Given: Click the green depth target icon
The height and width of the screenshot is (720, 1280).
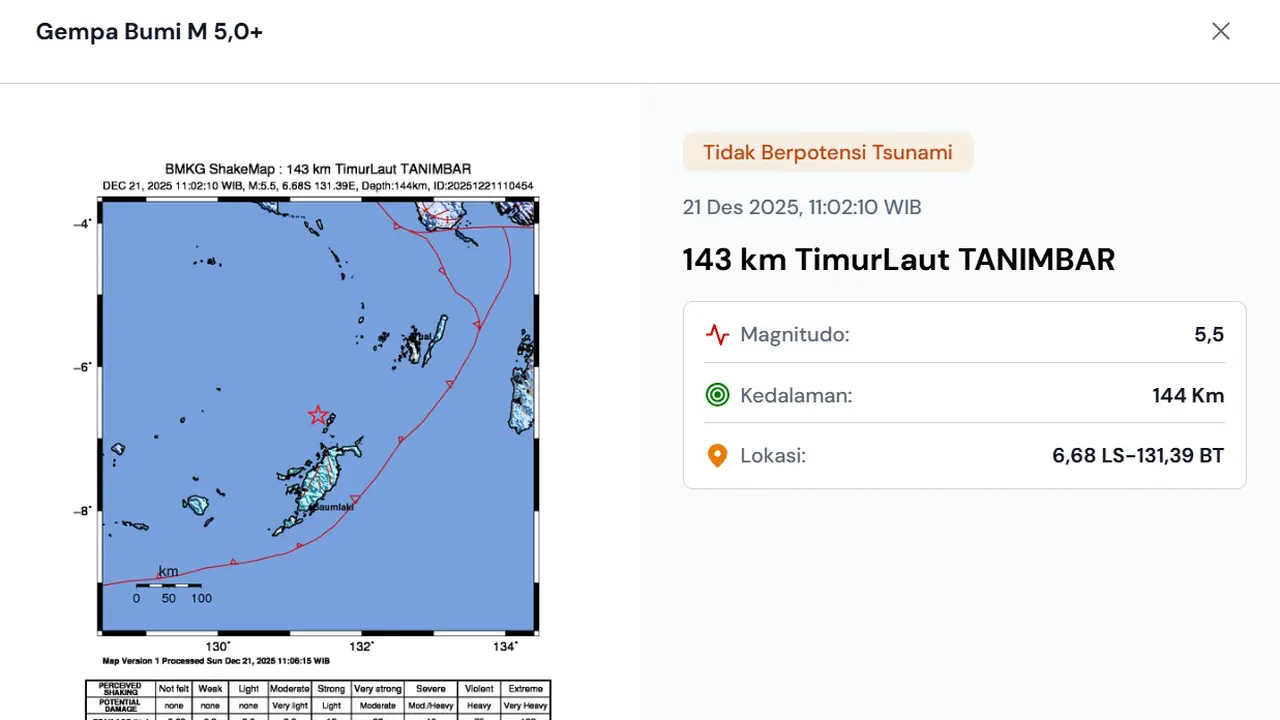Looking at the screenshot, I should click(717, 395).
